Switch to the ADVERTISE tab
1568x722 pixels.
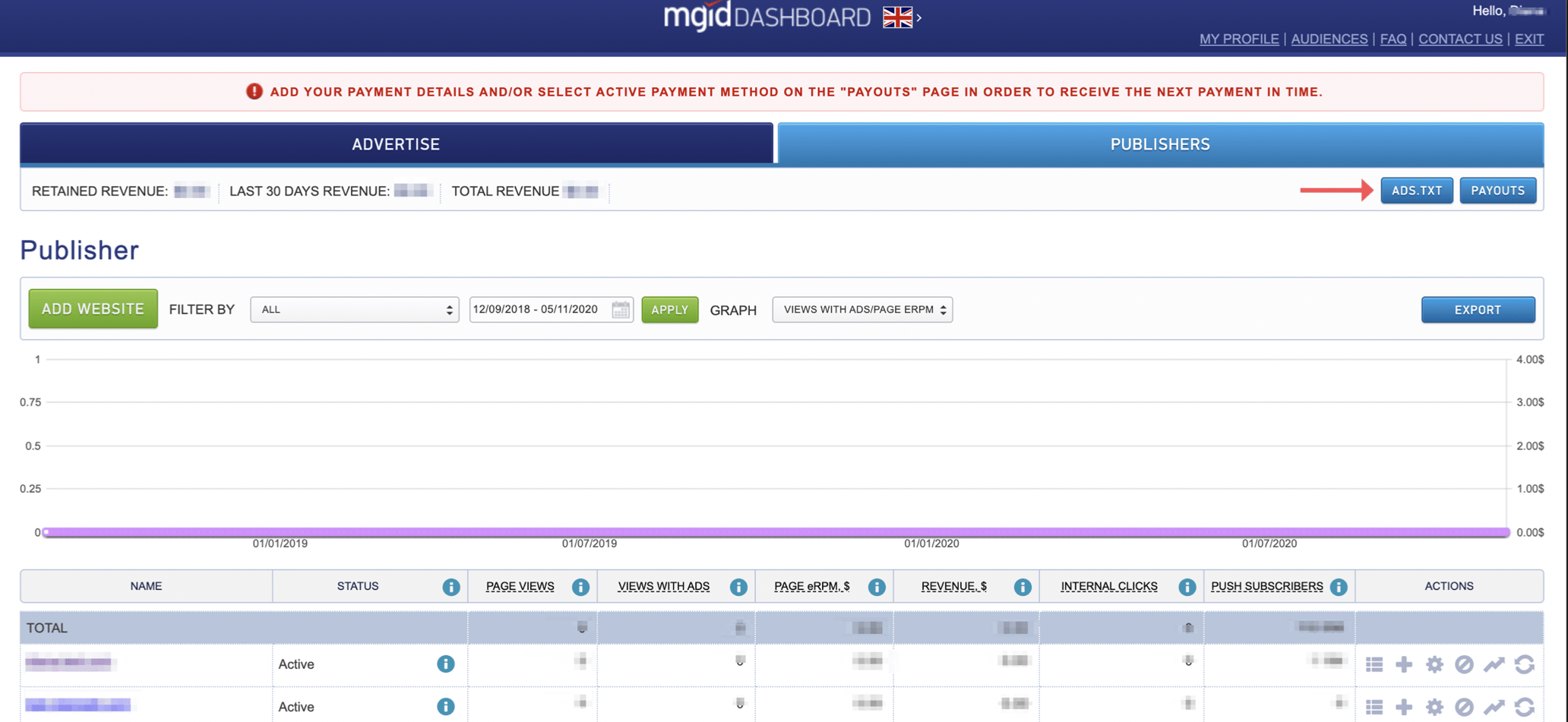coord(395,143)
